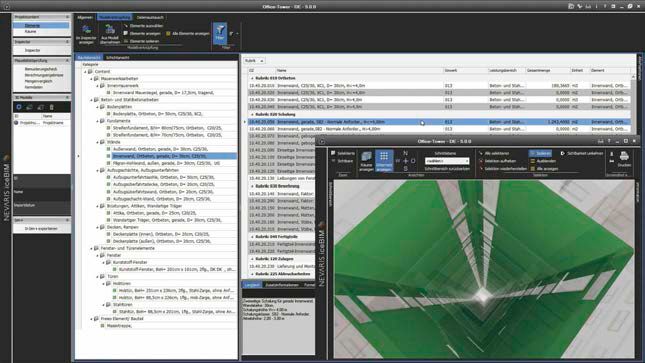The height and width of the screenshot is (363, 645).
Task: Open the Inspector link in the sidebar
Action: pos(32,50)
